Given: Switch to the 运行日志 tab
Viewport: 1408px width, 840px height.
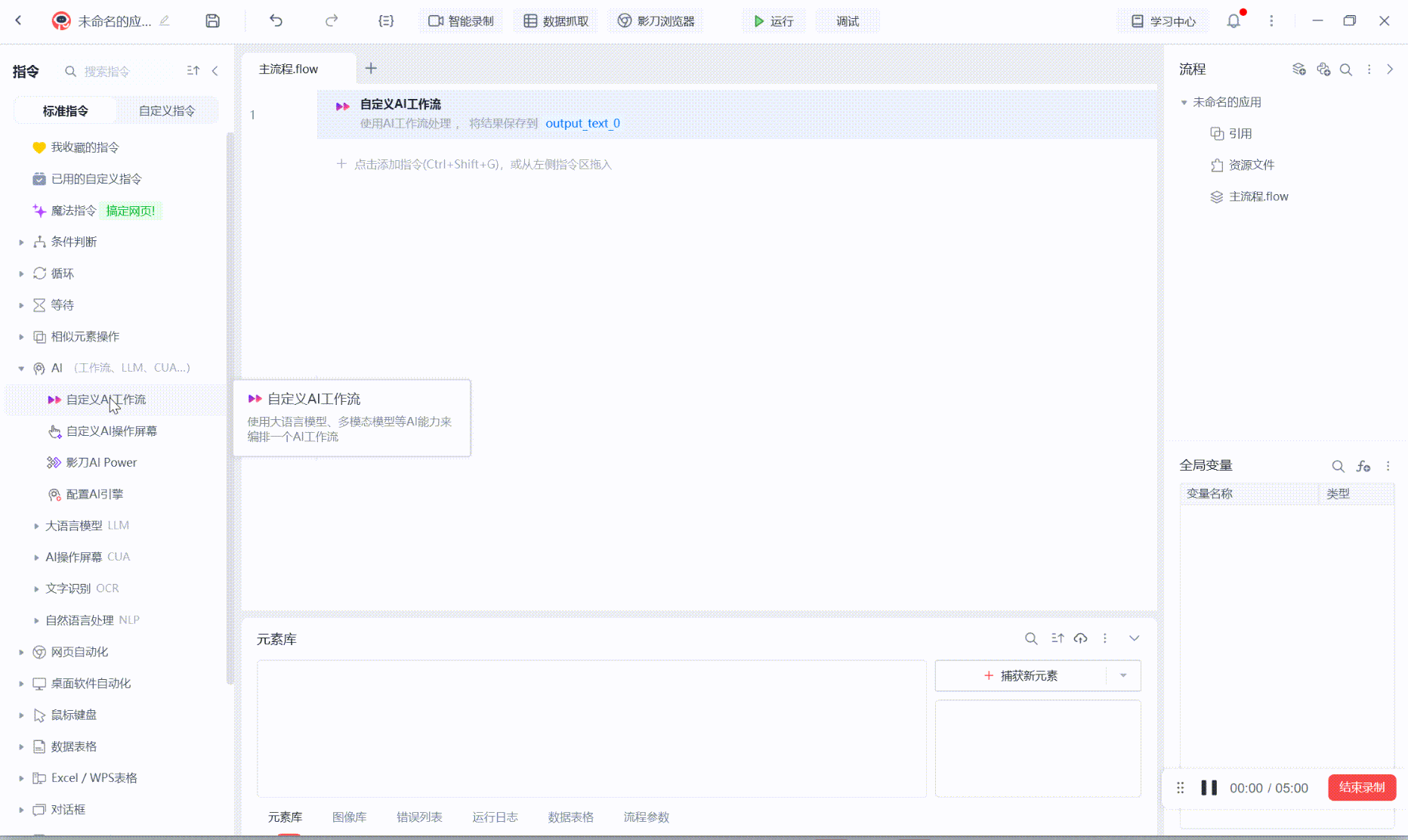Looking at the screenshot, I should 495,817.
